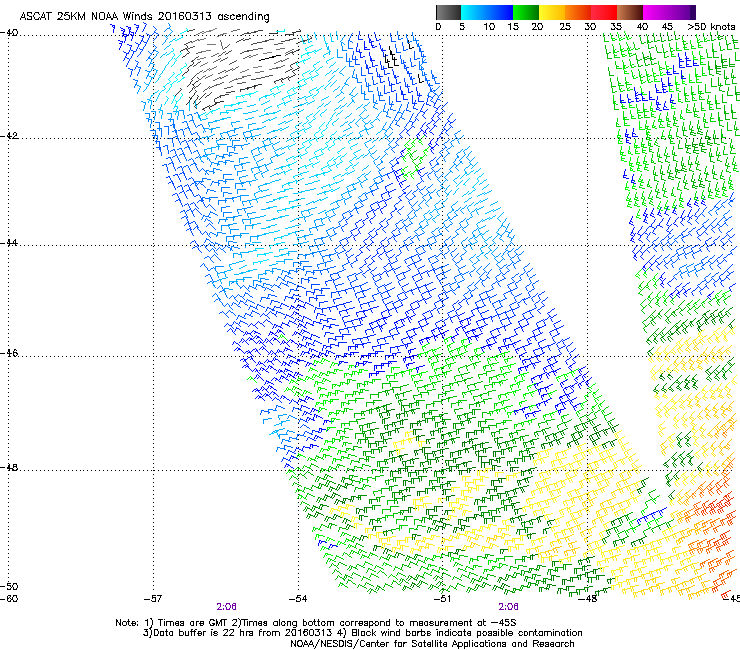Click the red 30-35 knots legend swatch
Image resolution: width=740 pixels, height=650 pixels.
(604, 12)
